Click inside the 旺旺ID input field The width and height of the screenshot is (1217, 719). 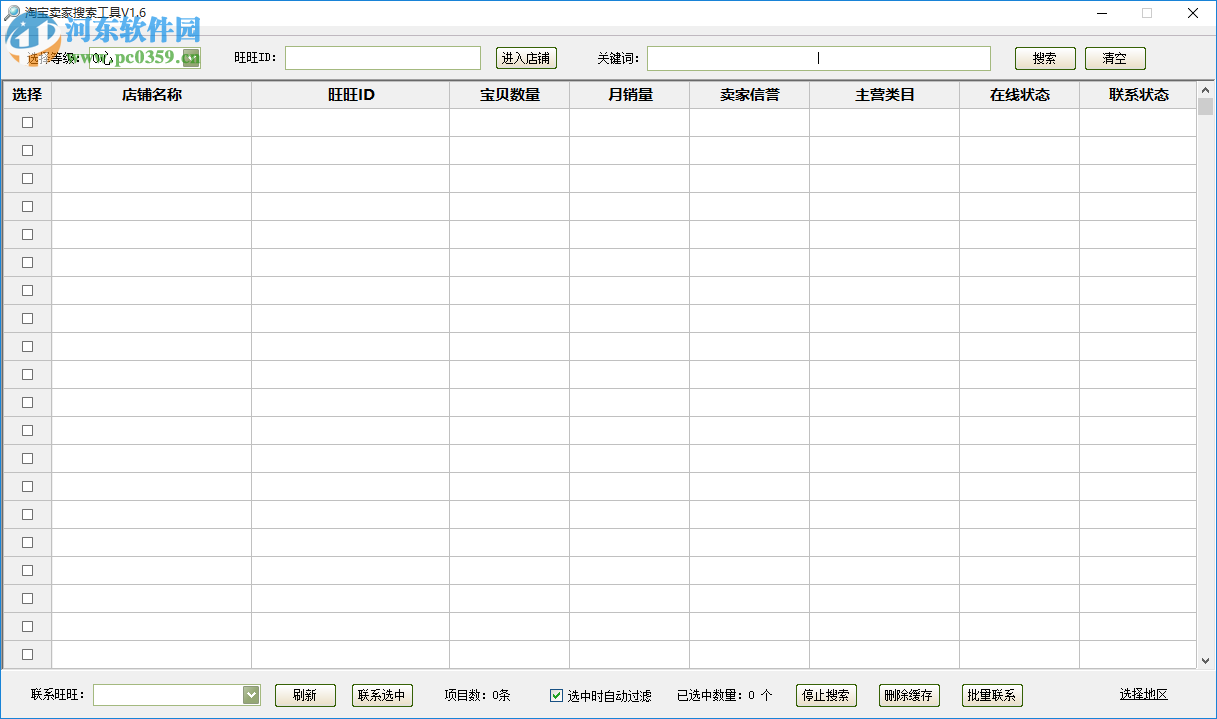pyautogui.click(x=383, y=57)
